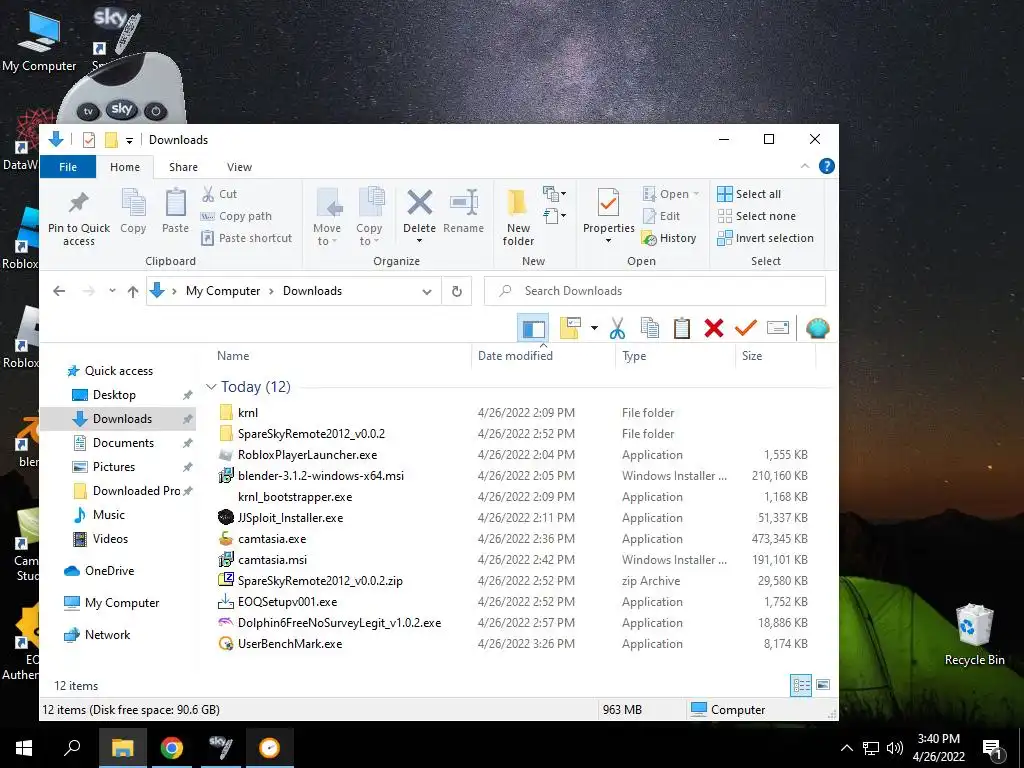1024x768 pixels.
Task: Click Cut in Clipboard group
Action: [219, 194]
